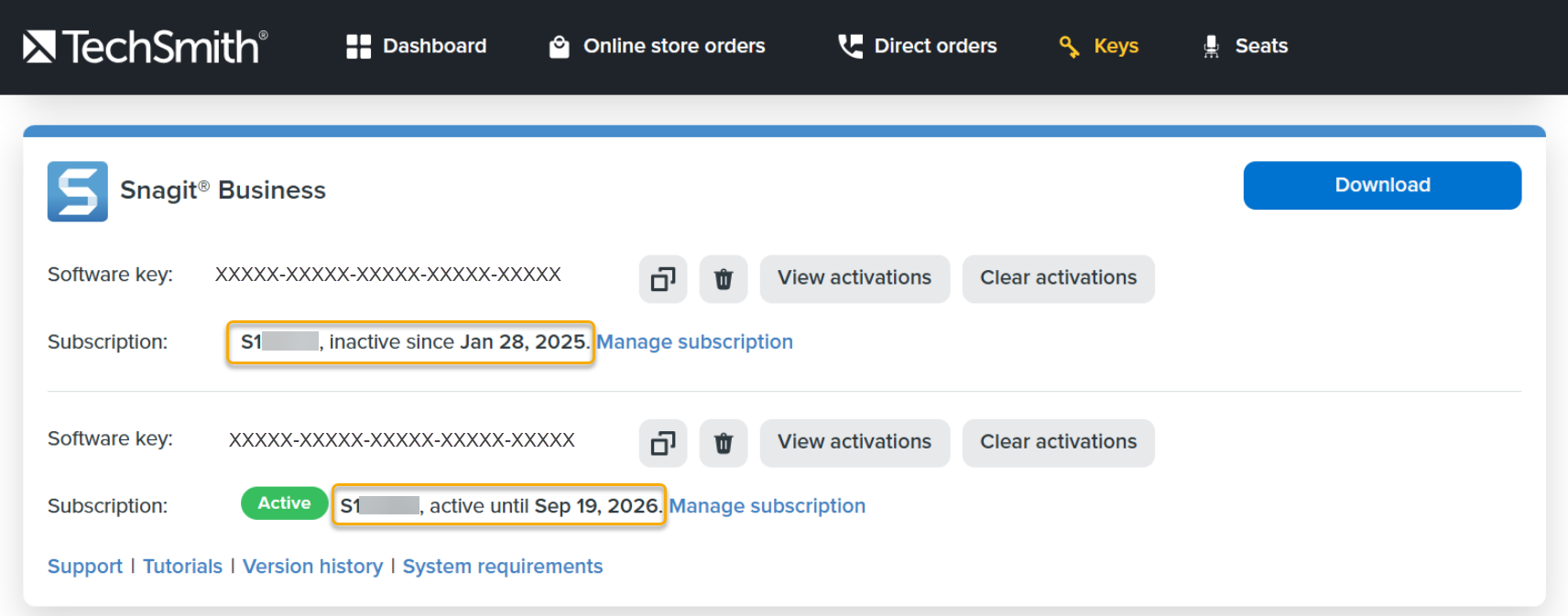View activations for the inactive subscription key
The image size is (1568, 616).
tap(854, 278)
